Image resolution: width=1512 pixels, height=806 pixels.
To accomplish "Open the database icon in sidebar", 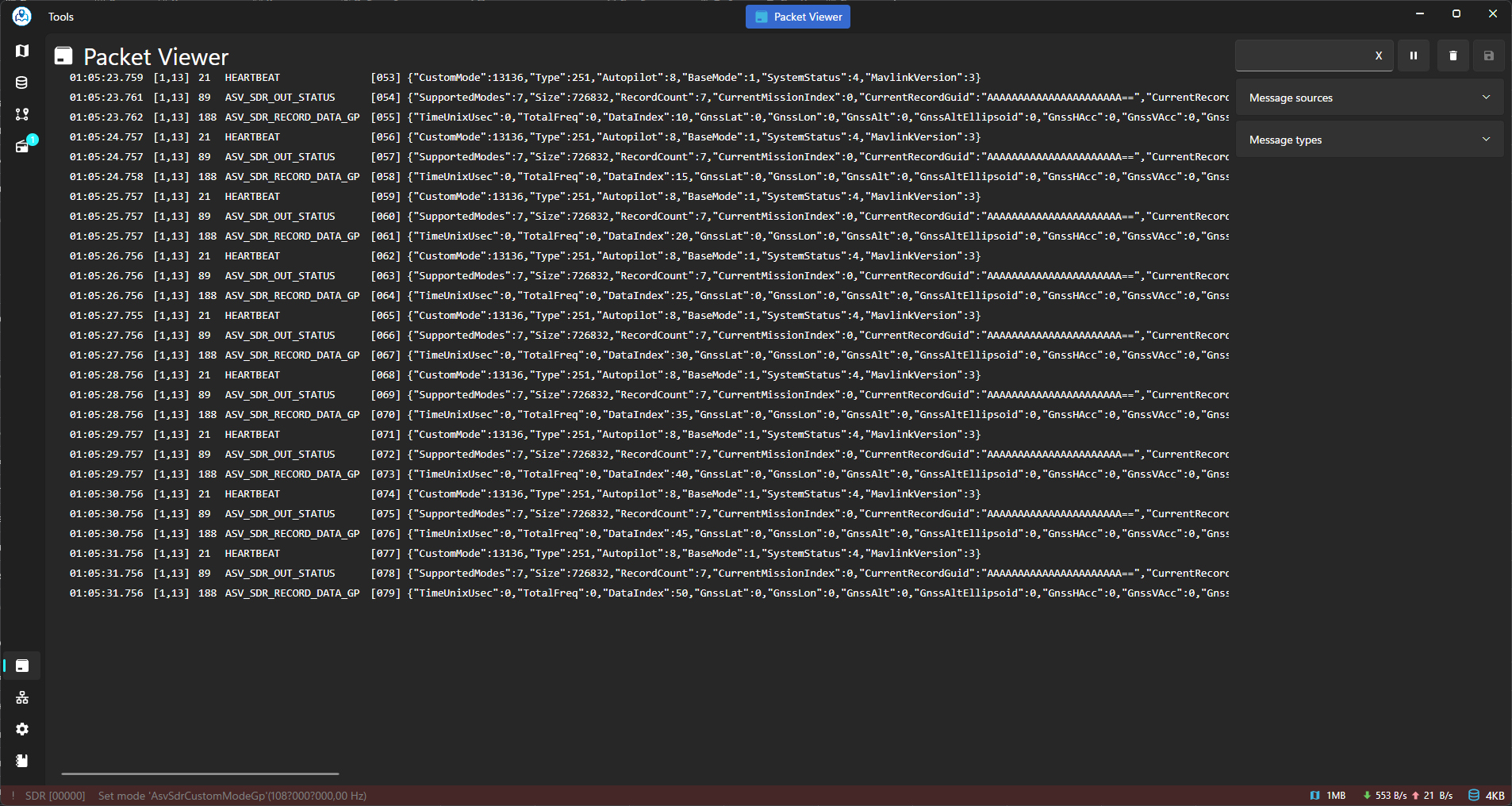I will pyautogui.click(x=22, y=83).
